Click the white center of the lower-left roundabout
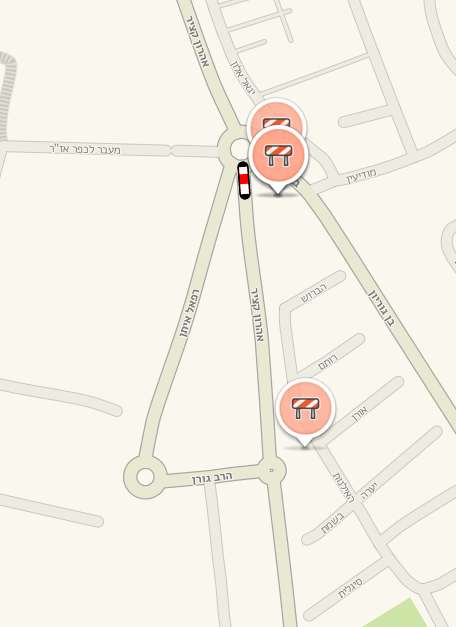The width and height of the screenshot is (456, 627). [145, 477]
